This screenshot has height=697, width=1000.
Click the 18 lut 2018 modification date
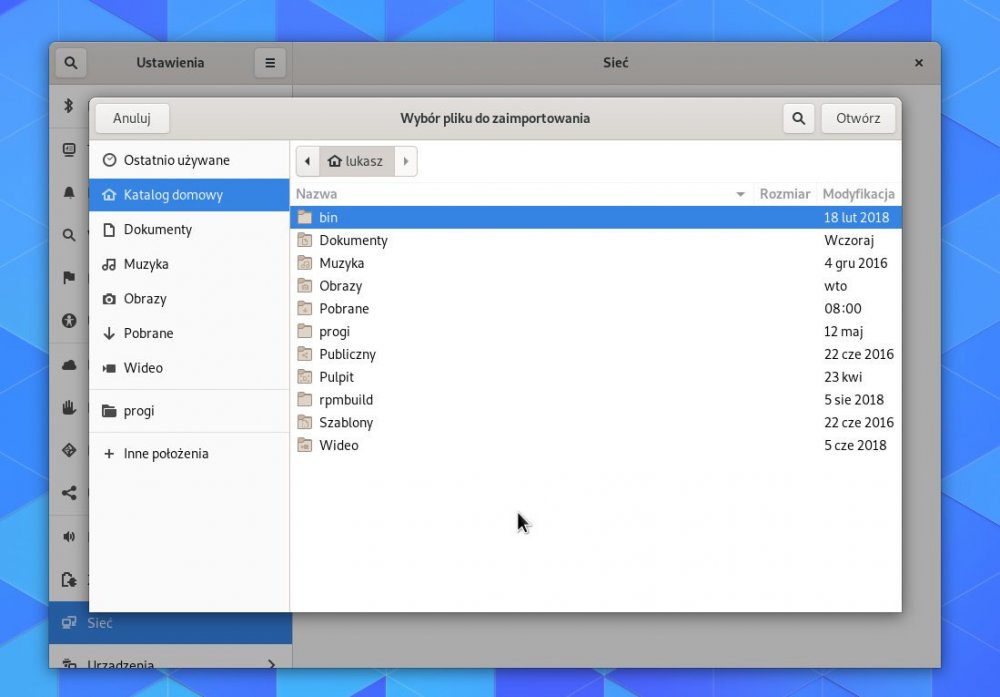click(x=856, y=217)
